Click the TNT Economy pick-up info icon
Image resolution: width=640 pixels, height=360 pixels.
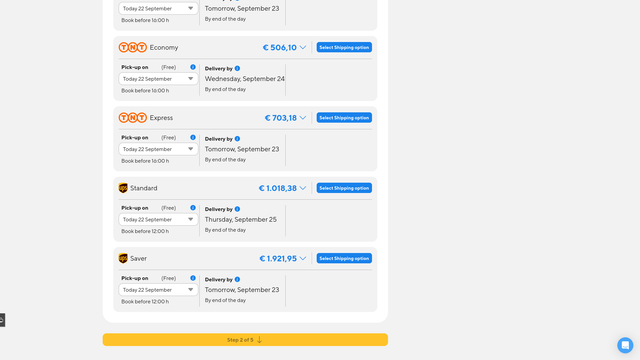[193, 67]
